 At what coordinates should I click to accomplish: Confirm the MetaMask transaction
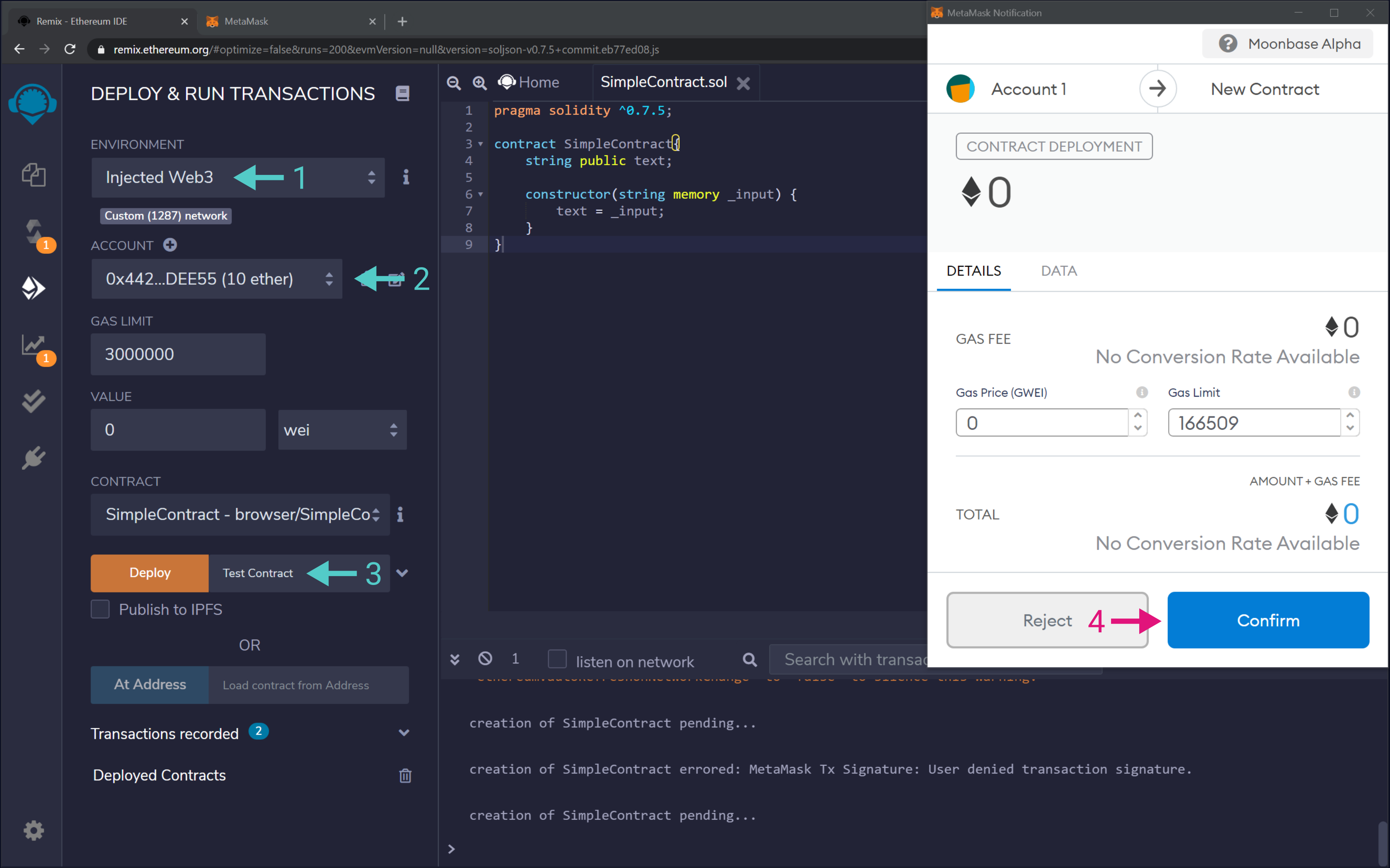[1268, 620]
